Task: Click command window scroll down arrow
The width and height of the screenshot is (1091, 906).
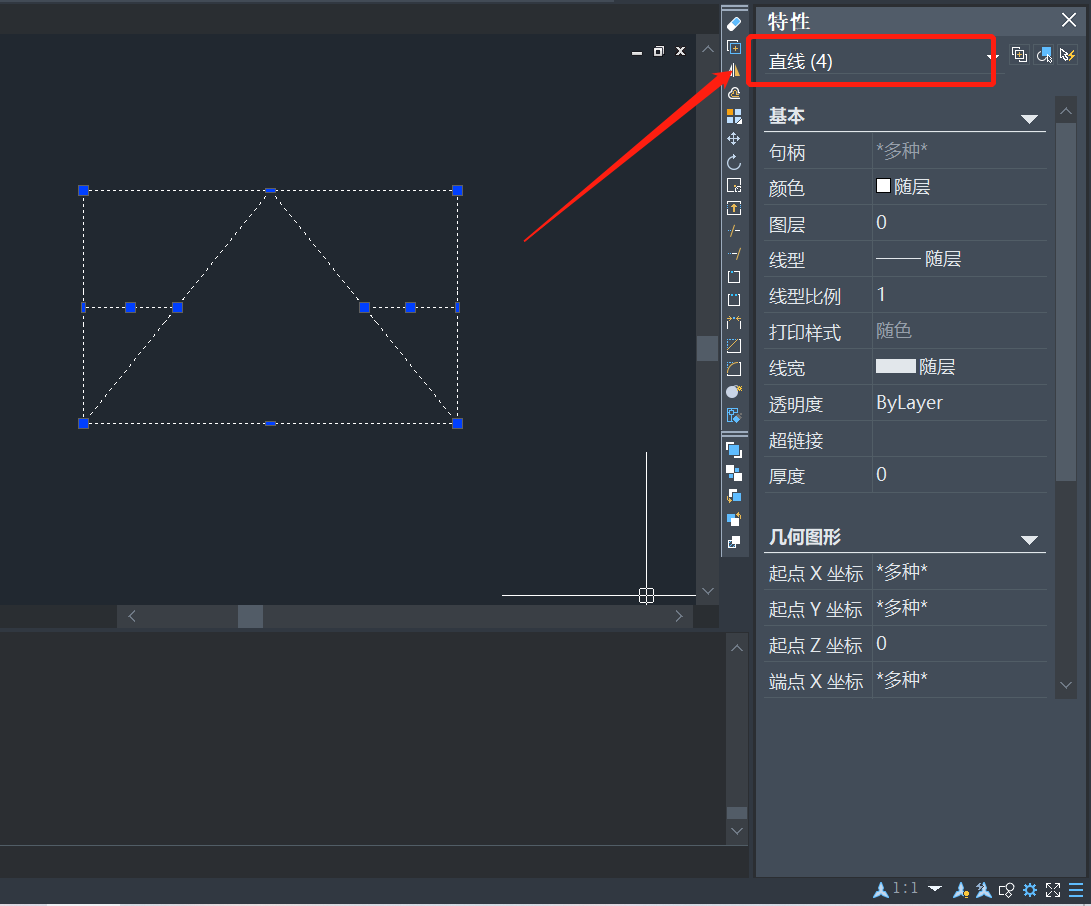Action: click(737, 831)
